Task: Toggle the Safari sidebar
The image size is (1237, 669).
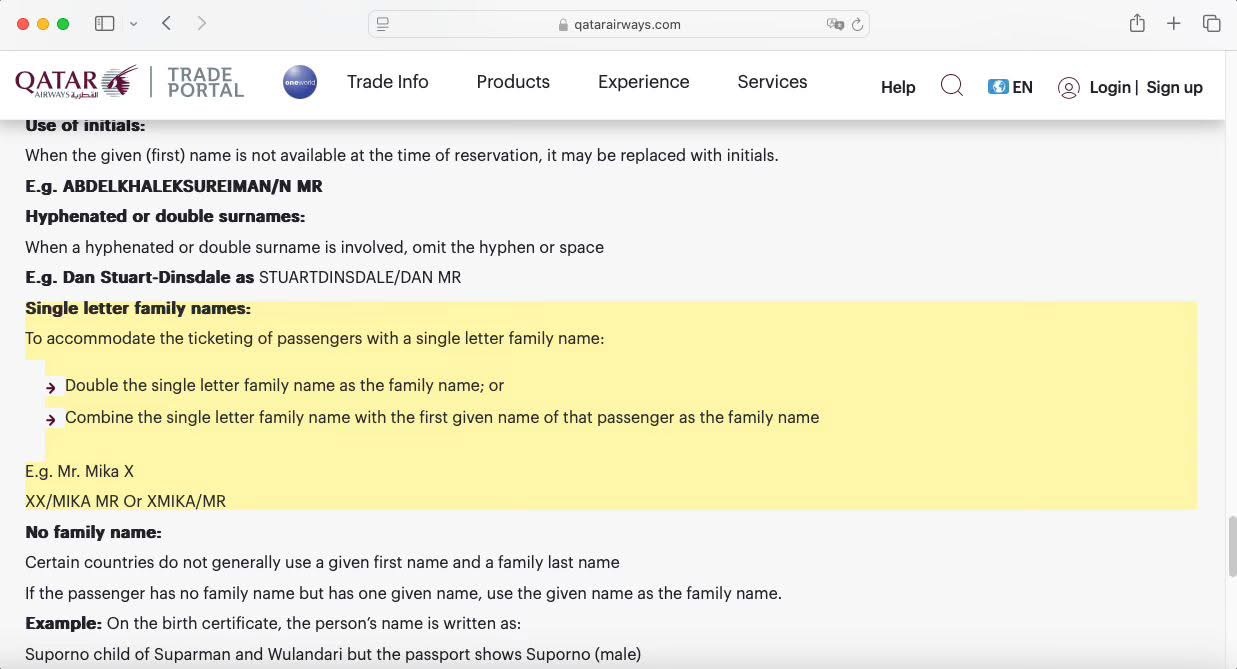Action: pos(104,24)
